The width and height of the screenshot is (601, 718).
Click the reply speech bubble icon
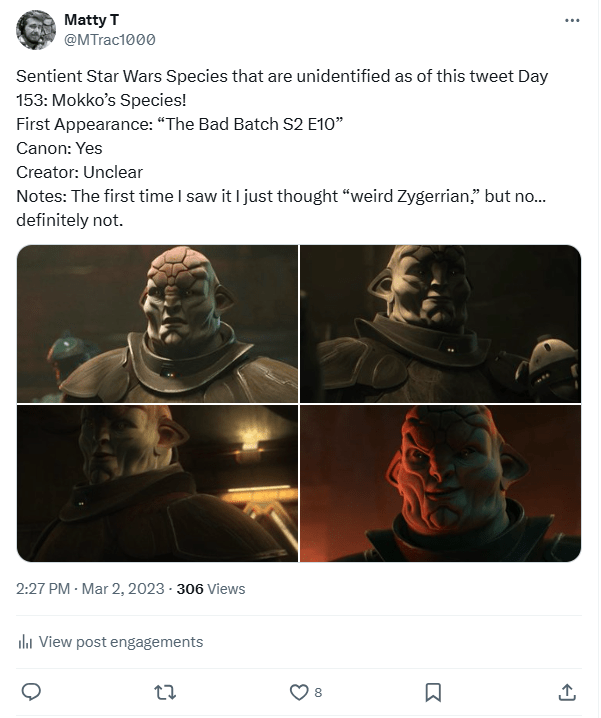(x=31, y=691)
